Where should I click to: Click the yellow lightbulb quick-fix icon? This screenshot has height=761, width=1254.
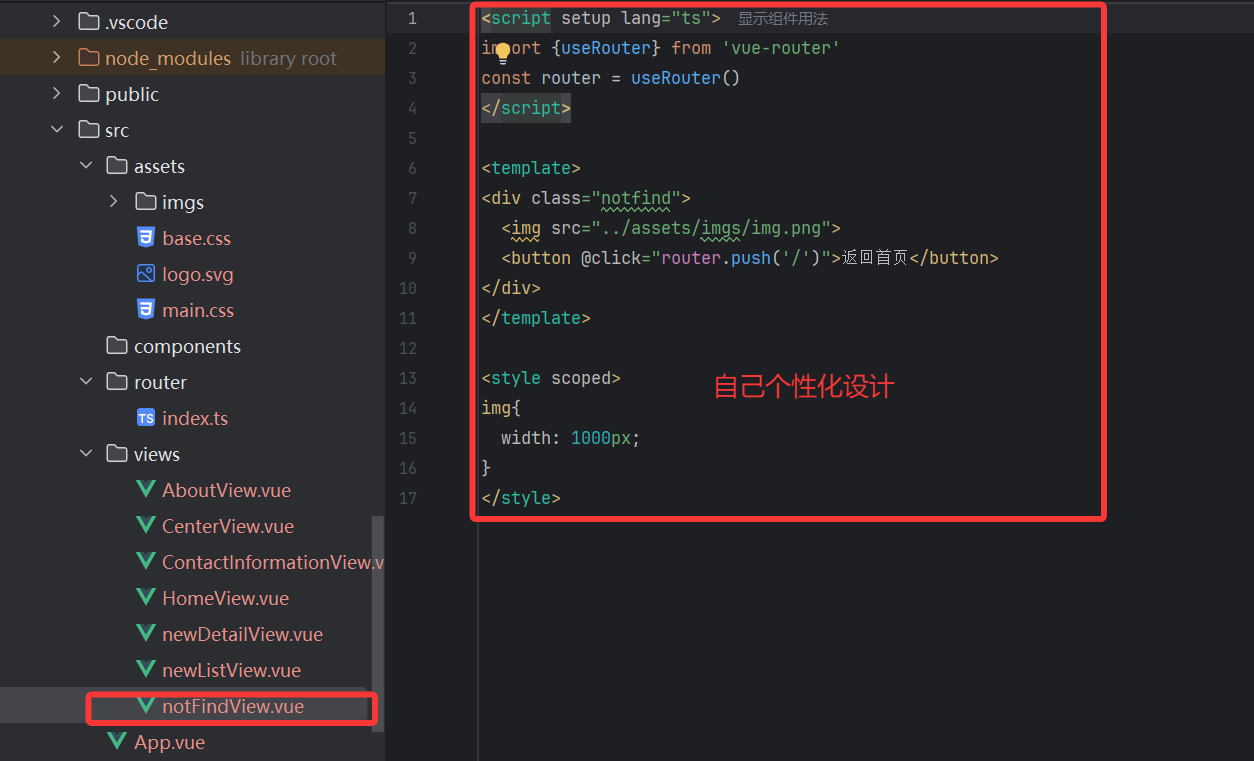(x=503, y=52)
